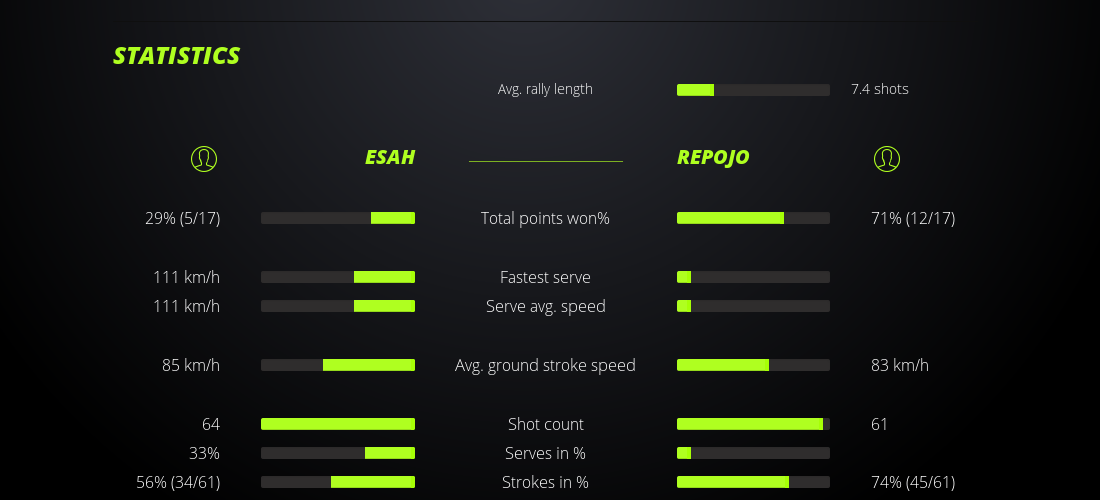Click ESAH's player profile icon
Viewport: 1100px width, 500px height.
point(203,158)
